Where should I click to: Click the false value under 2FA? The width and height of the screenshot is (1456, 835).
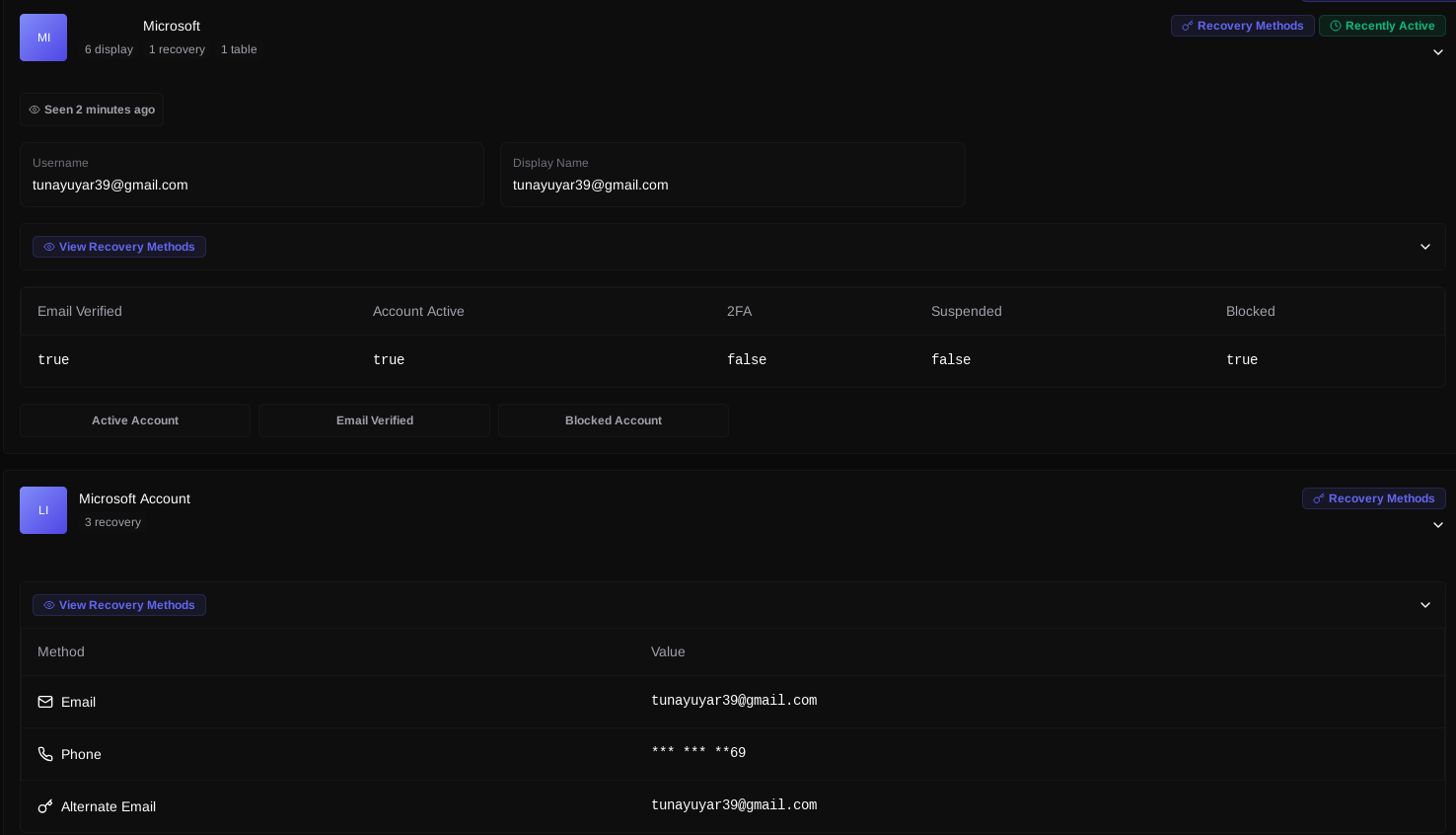click(747, 360)
